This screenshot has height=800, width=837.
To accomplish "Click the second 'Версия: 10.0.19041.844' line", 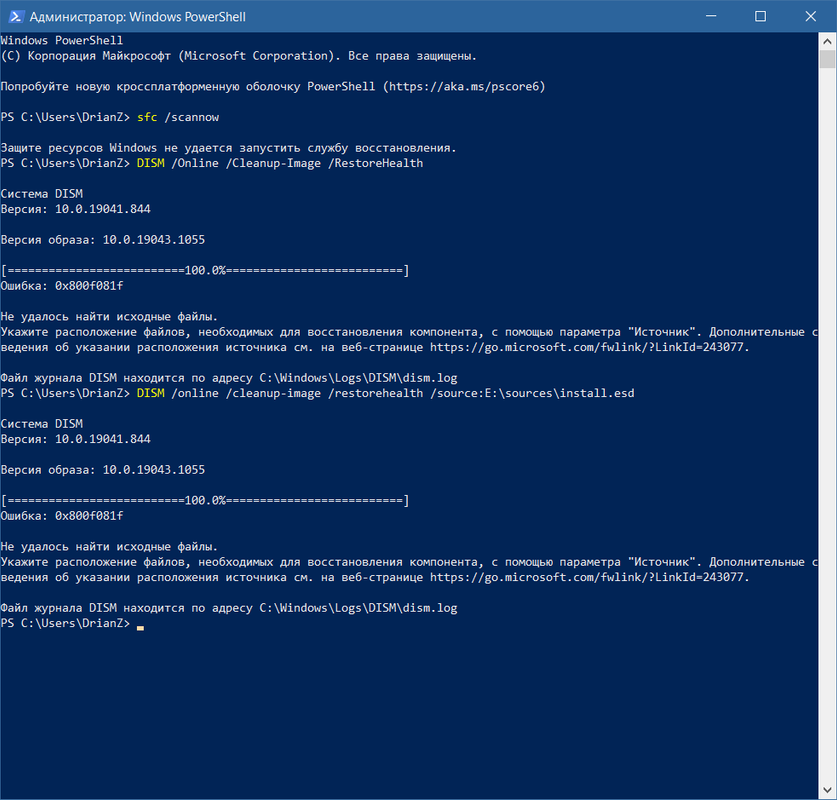I will (76, 439).
